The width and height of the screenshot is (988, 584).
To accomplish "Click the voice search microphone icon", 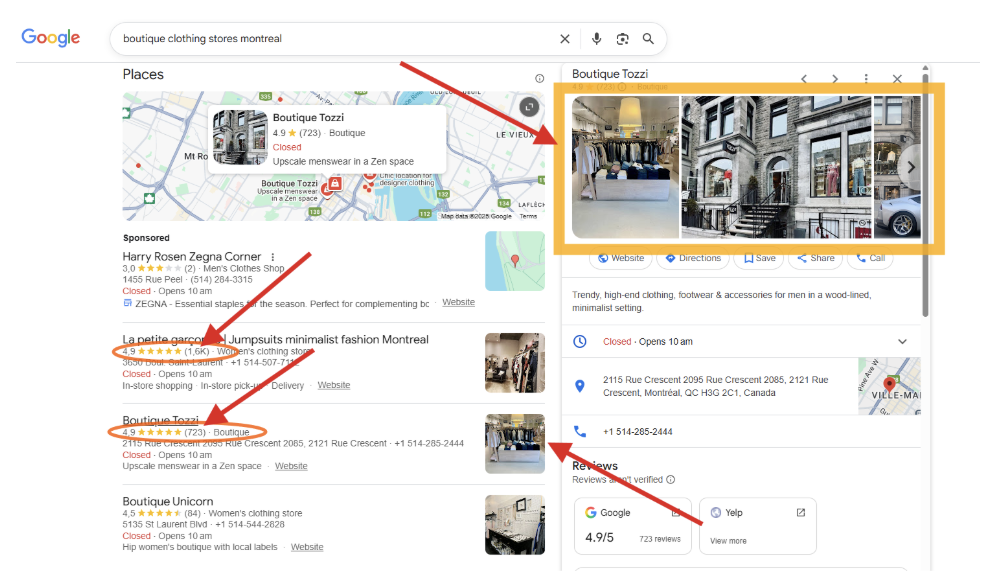I will click(x=596, y=39).
